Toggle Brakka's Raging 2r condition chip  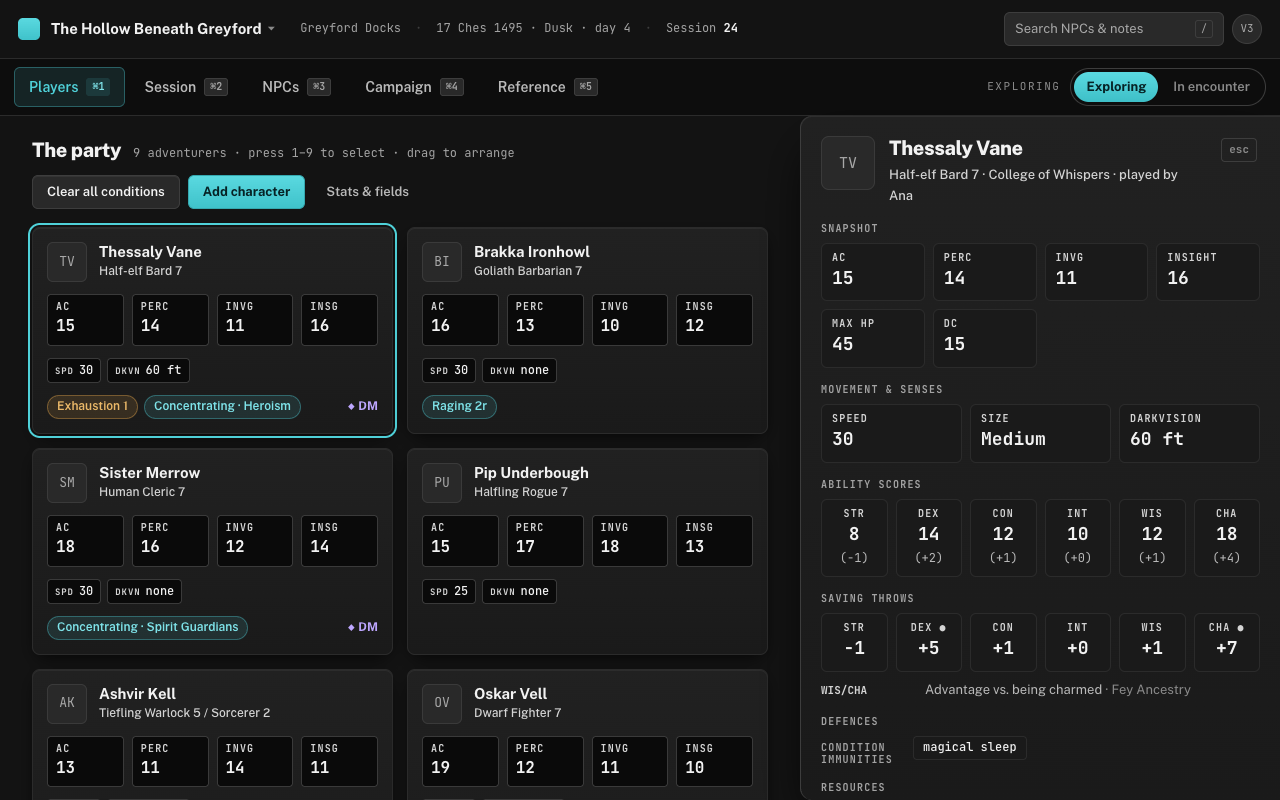click(460, 407)
